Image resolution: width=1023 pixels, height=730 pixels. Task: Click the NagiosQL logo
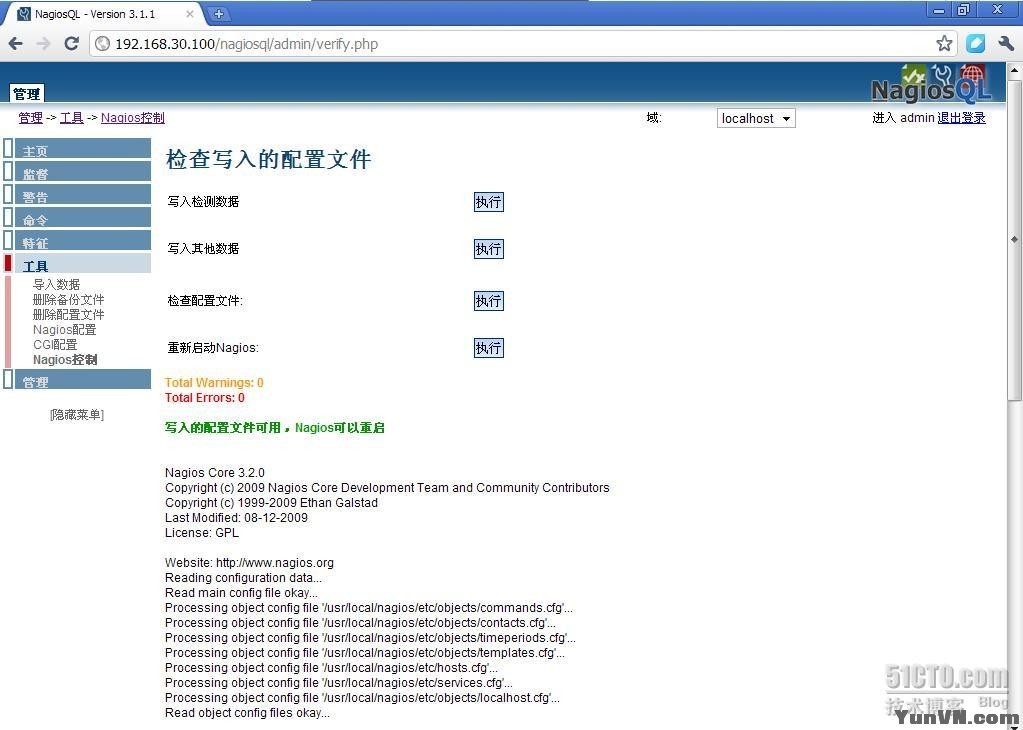pos(932,85)
